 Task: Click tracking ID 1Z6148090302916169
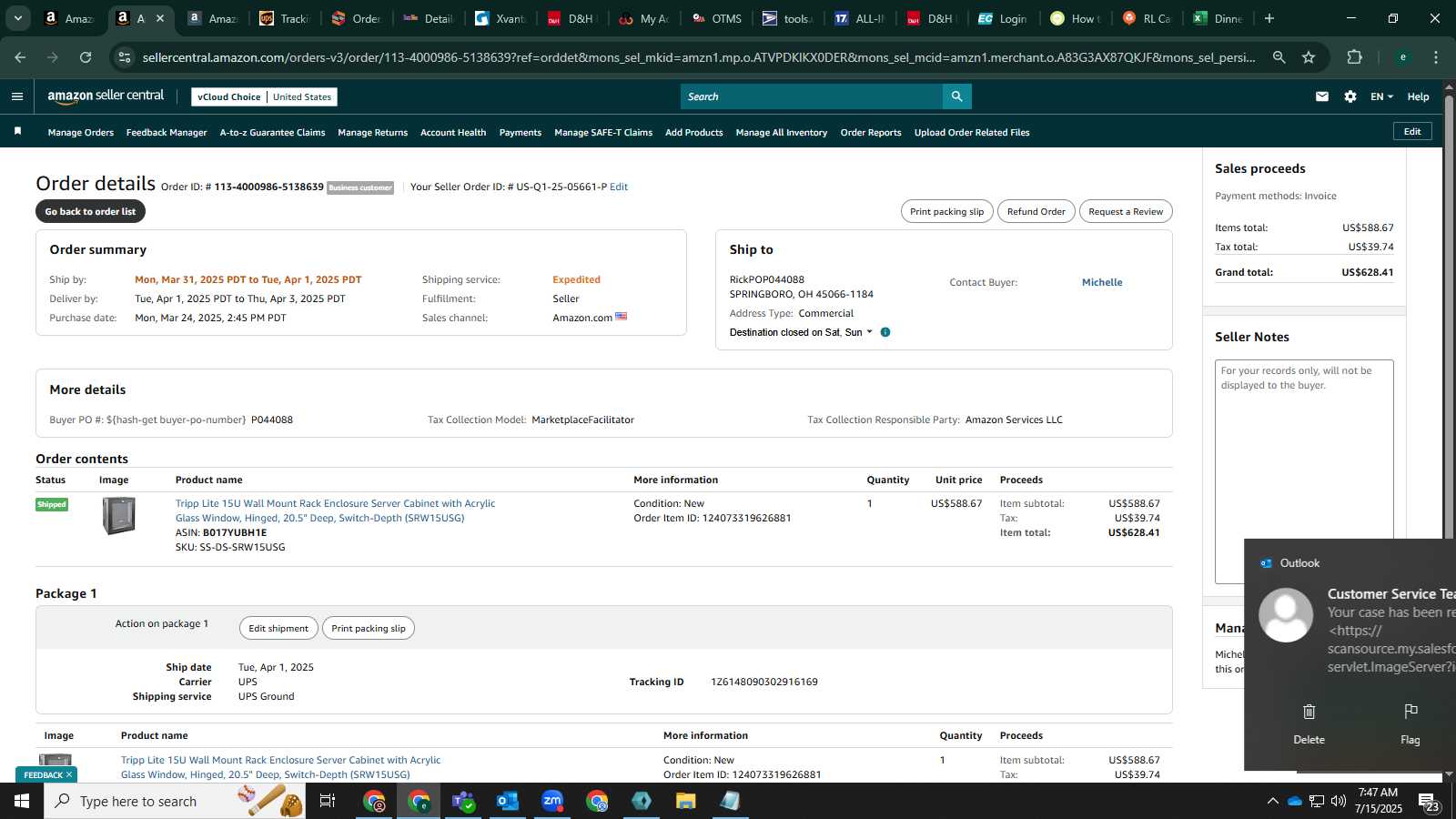coord(763,682)
